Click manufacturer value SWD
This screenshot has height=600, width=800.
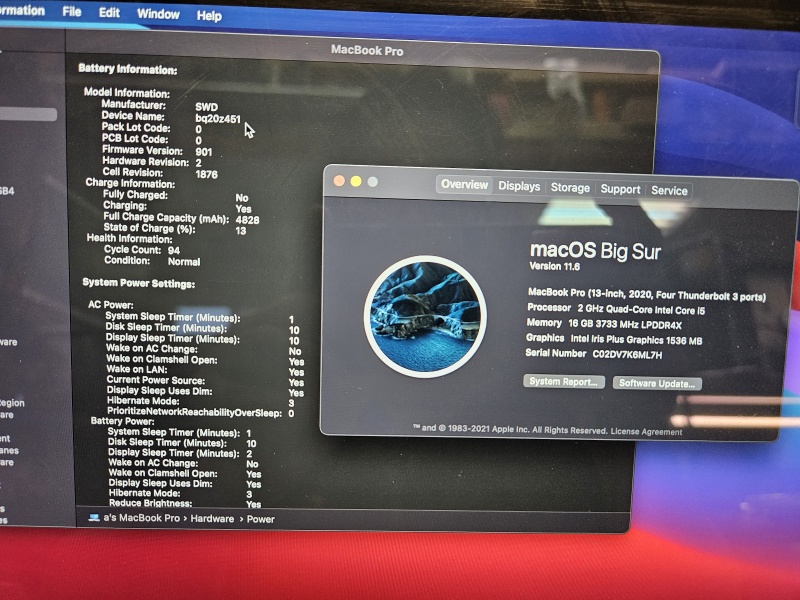click(x=206, y=107)
